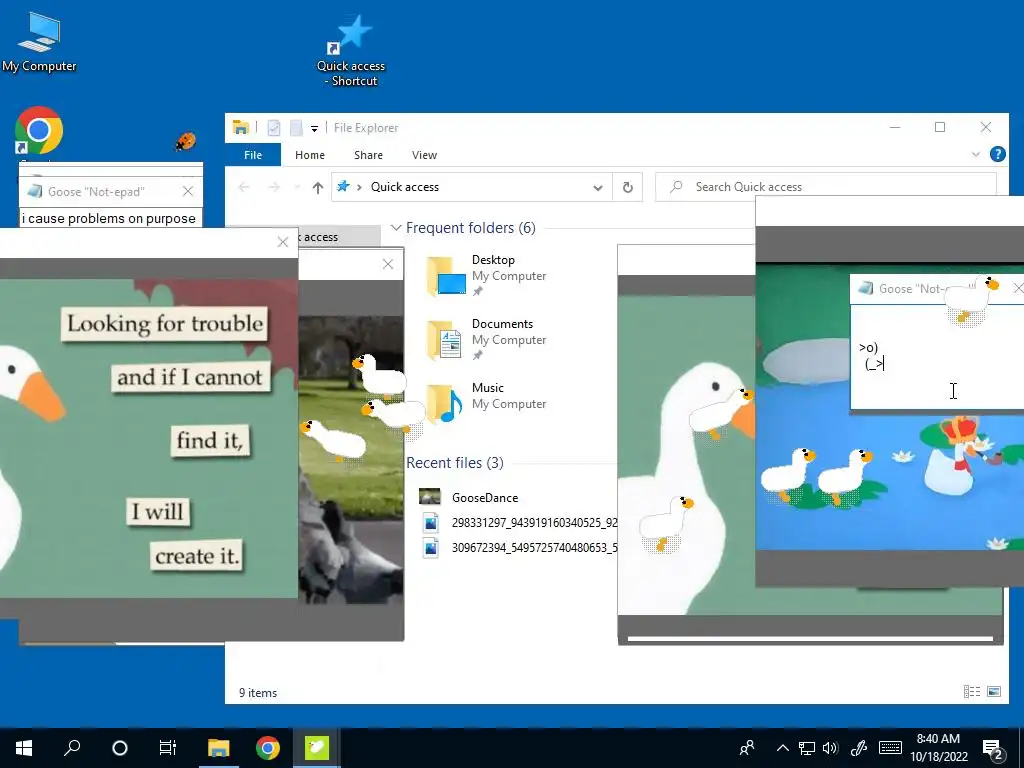Screen dimensions: 1024x768
Task: Click the text in the left Goose Not-epad
Action: pos(108,218)
